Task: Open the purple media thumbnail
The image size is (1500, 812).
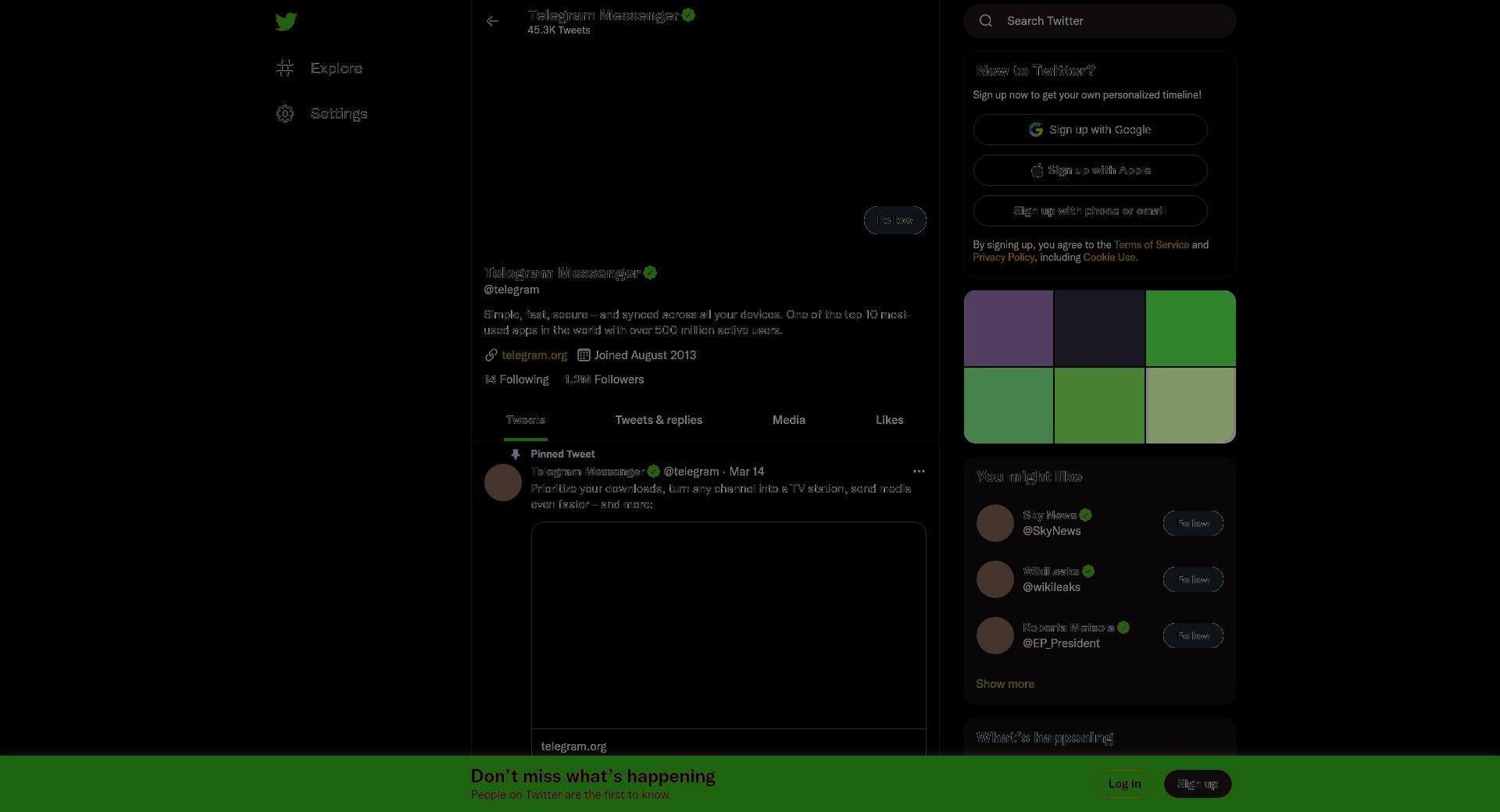Action: (1009, 328)
